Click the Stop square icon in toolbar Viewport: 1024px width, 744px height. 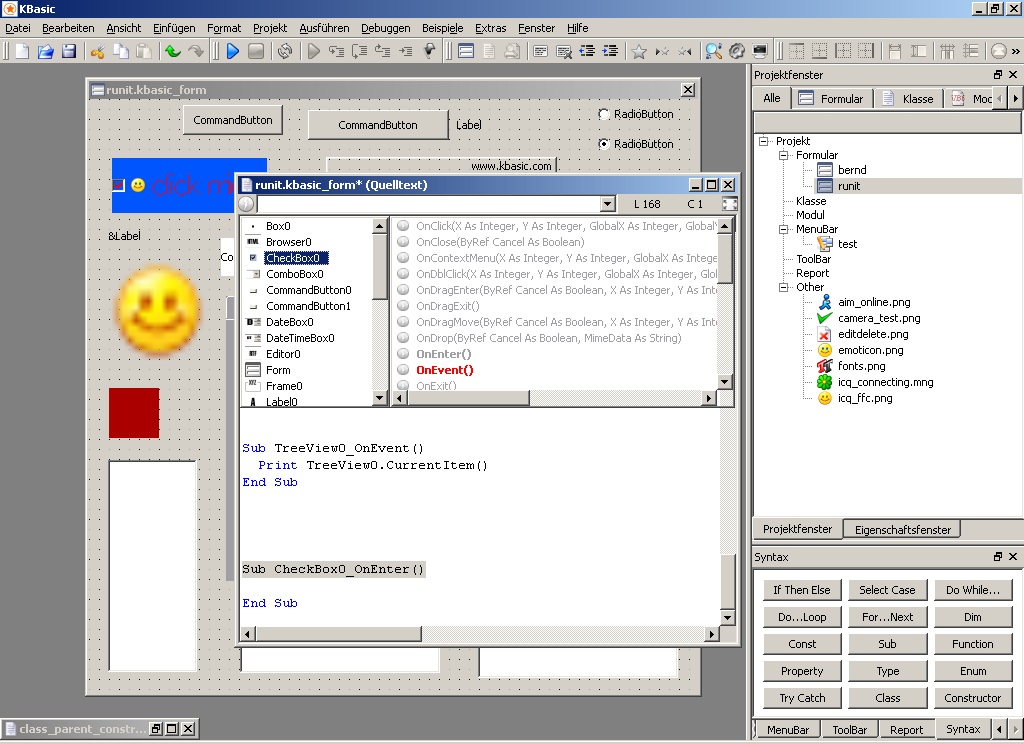click(x=256, y=51)
